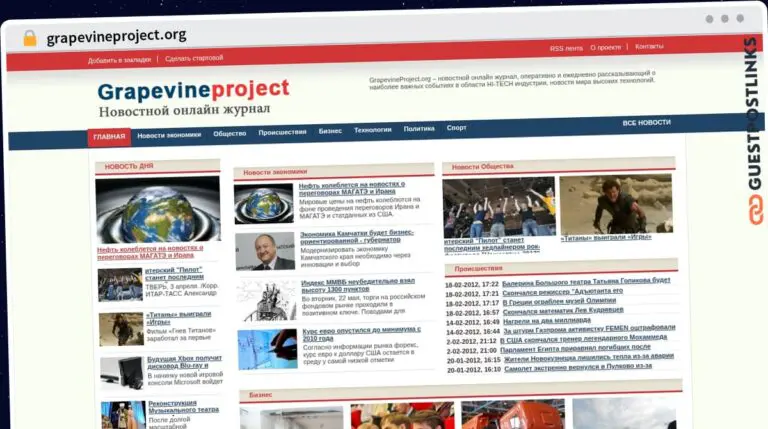This screenshot has height=429, width=768.
Task: Click ВСЕ НОВОСТИ link in navigation bar
Action: pos(646,123)
